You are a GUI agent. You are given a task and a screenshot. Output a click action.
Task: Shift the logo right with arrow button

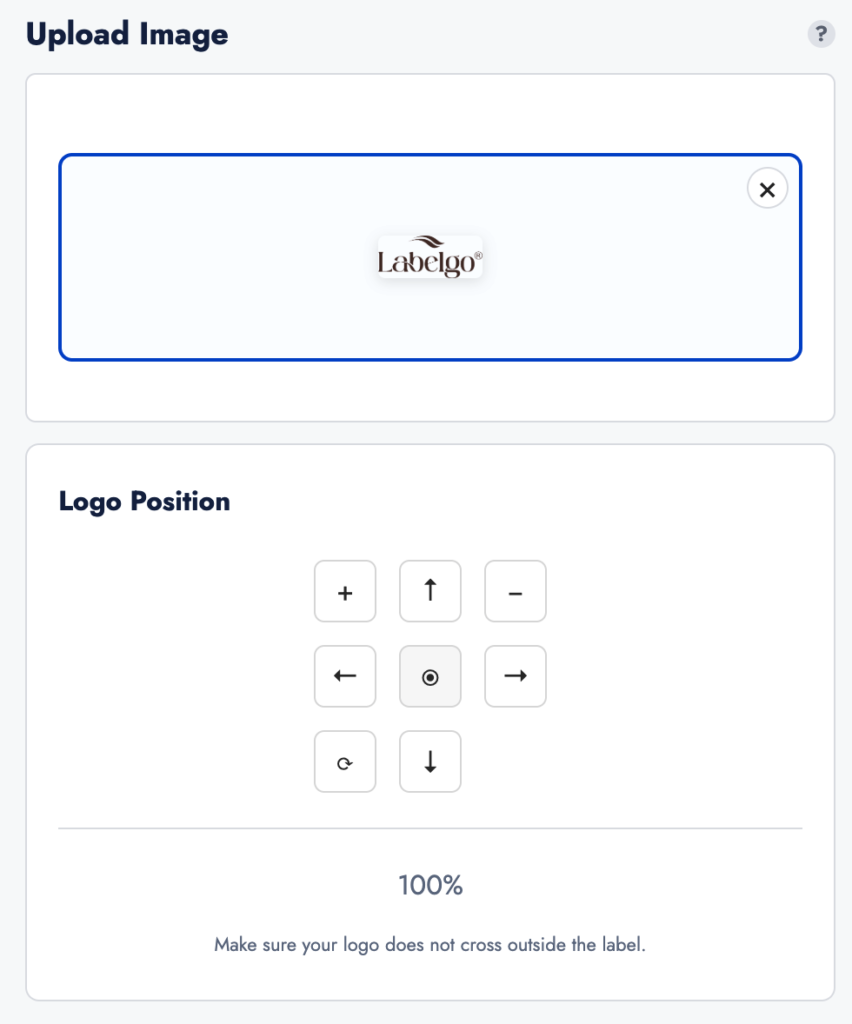pos(515,677)
